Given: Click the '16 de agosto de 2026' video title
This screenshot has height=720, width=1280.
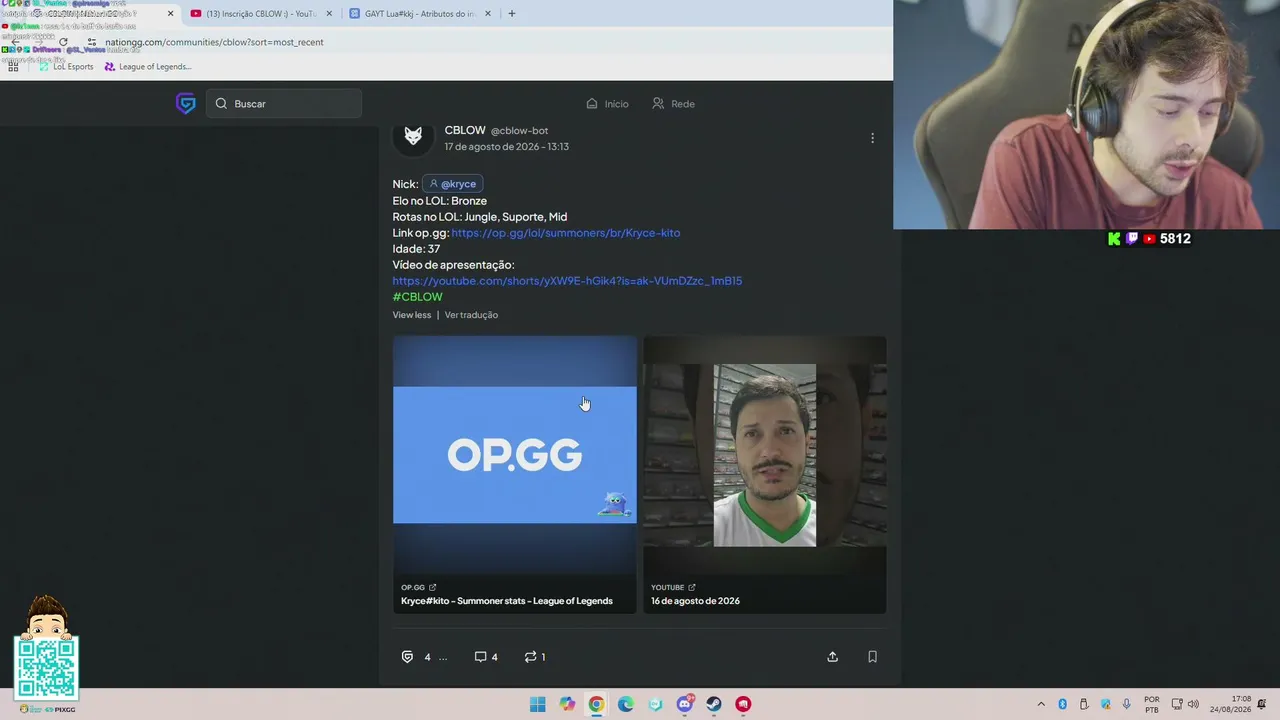Looking at the screenshot, I should 695,601.
